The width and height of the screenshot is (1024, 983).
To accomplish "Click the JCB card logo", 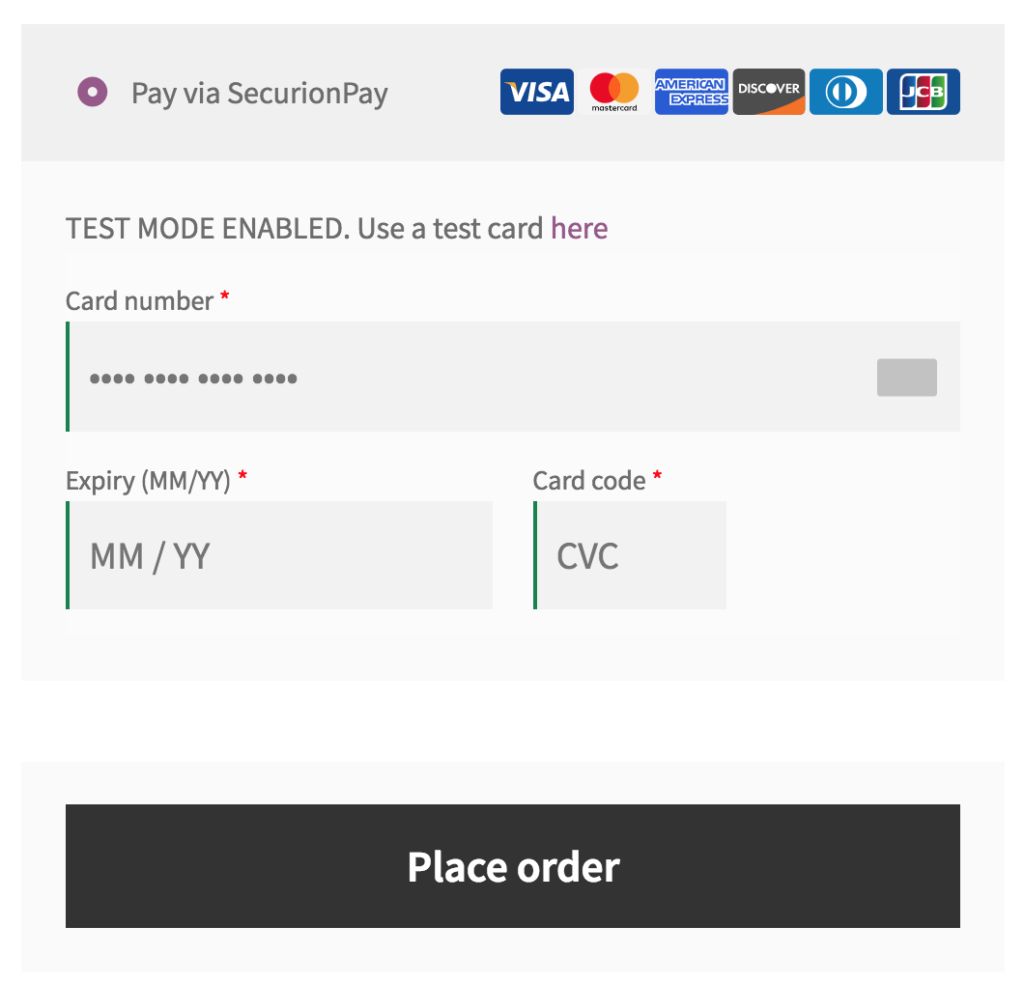I will (923, 92).
